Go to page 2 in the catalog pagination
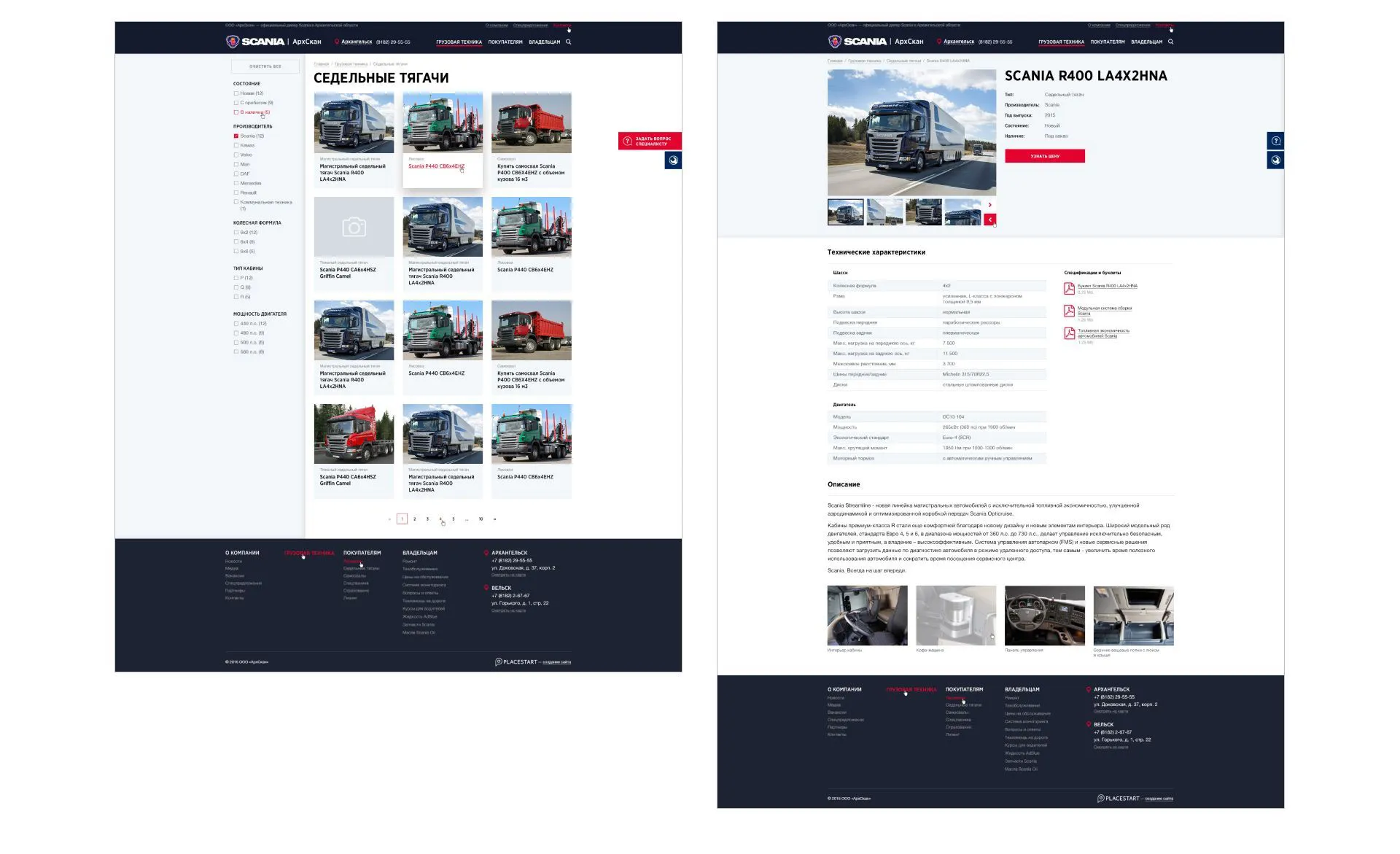This screenshot has width=1400, height=854. 414,519
